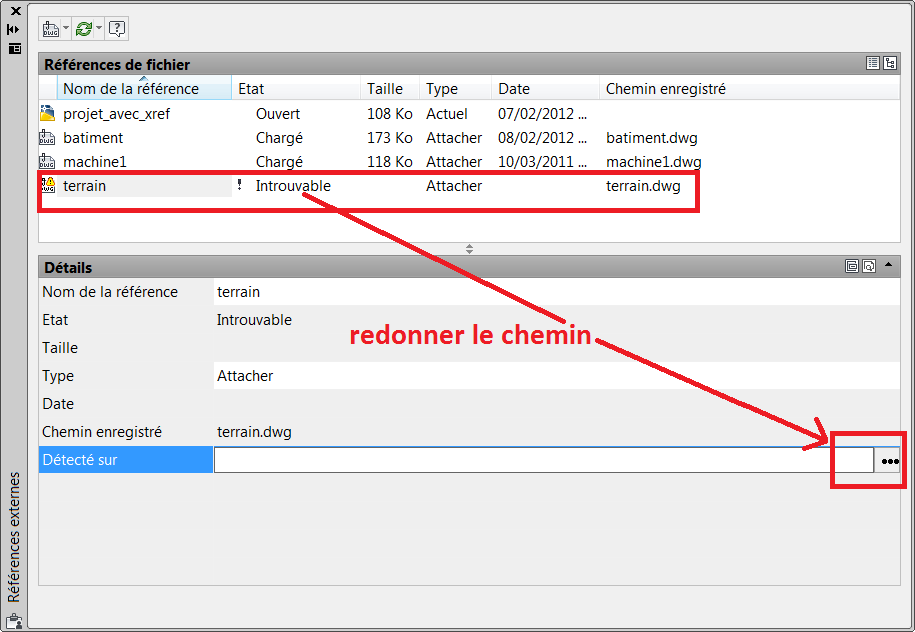Click the bottom-left palette icon

pos(14,621)
